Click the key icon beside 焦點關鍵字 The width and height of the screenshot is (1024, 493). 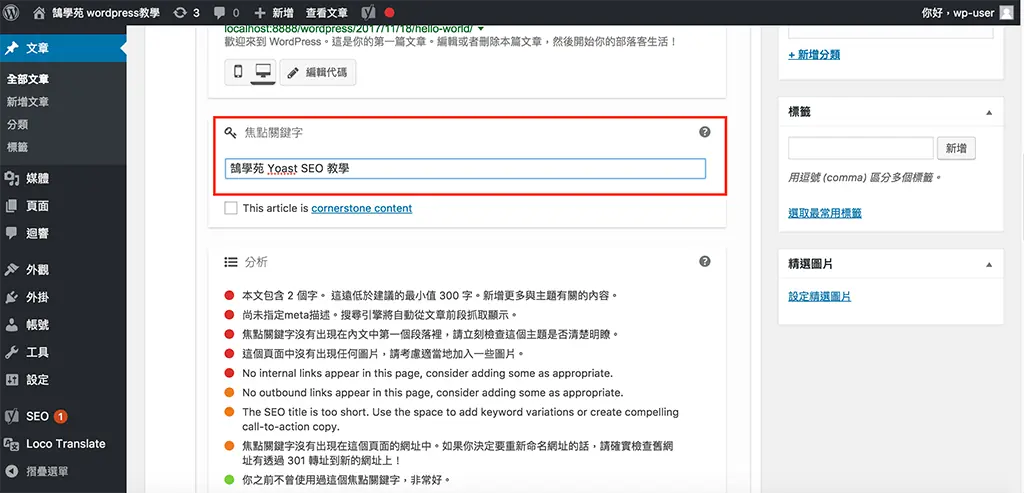230,133
